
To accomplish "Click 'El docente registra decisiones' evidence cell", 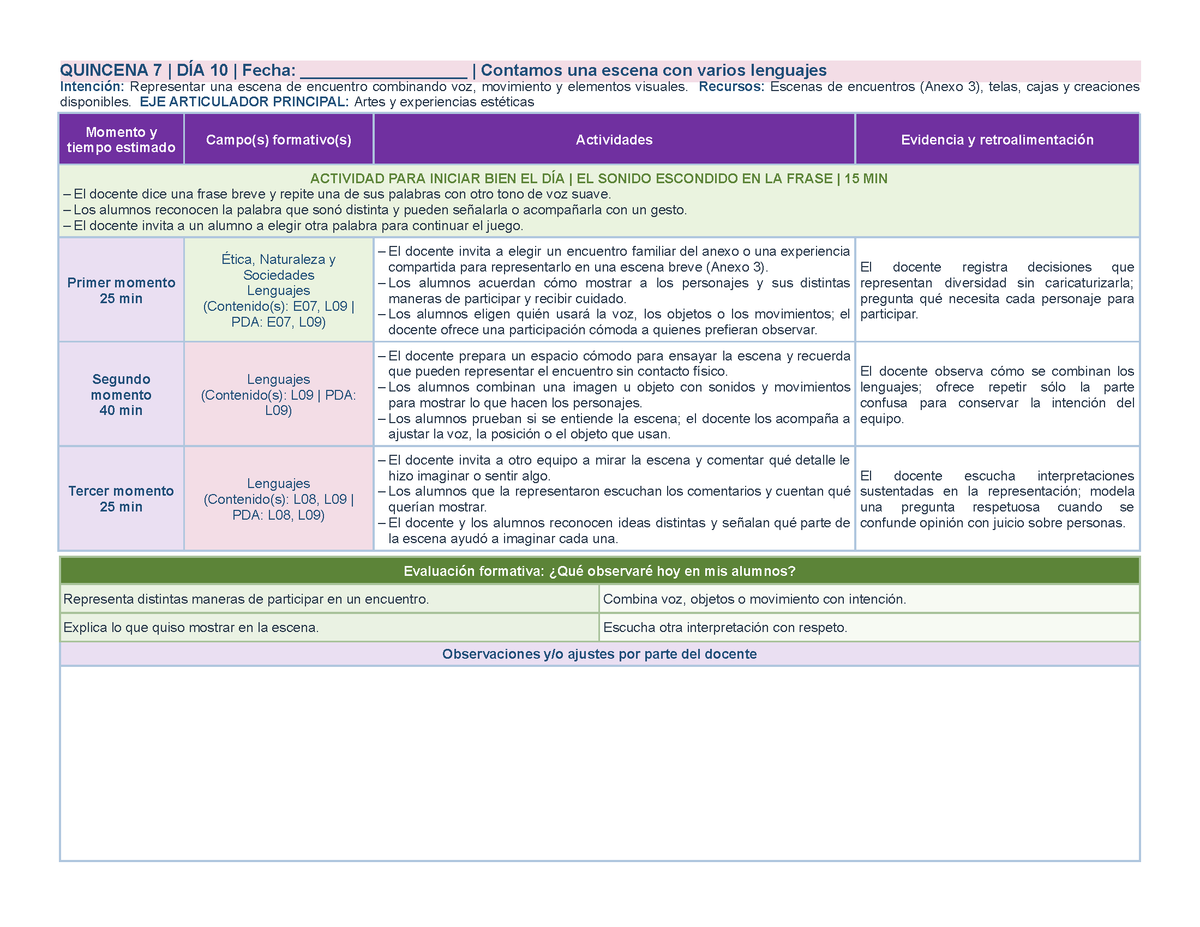I will click(997, 290).
